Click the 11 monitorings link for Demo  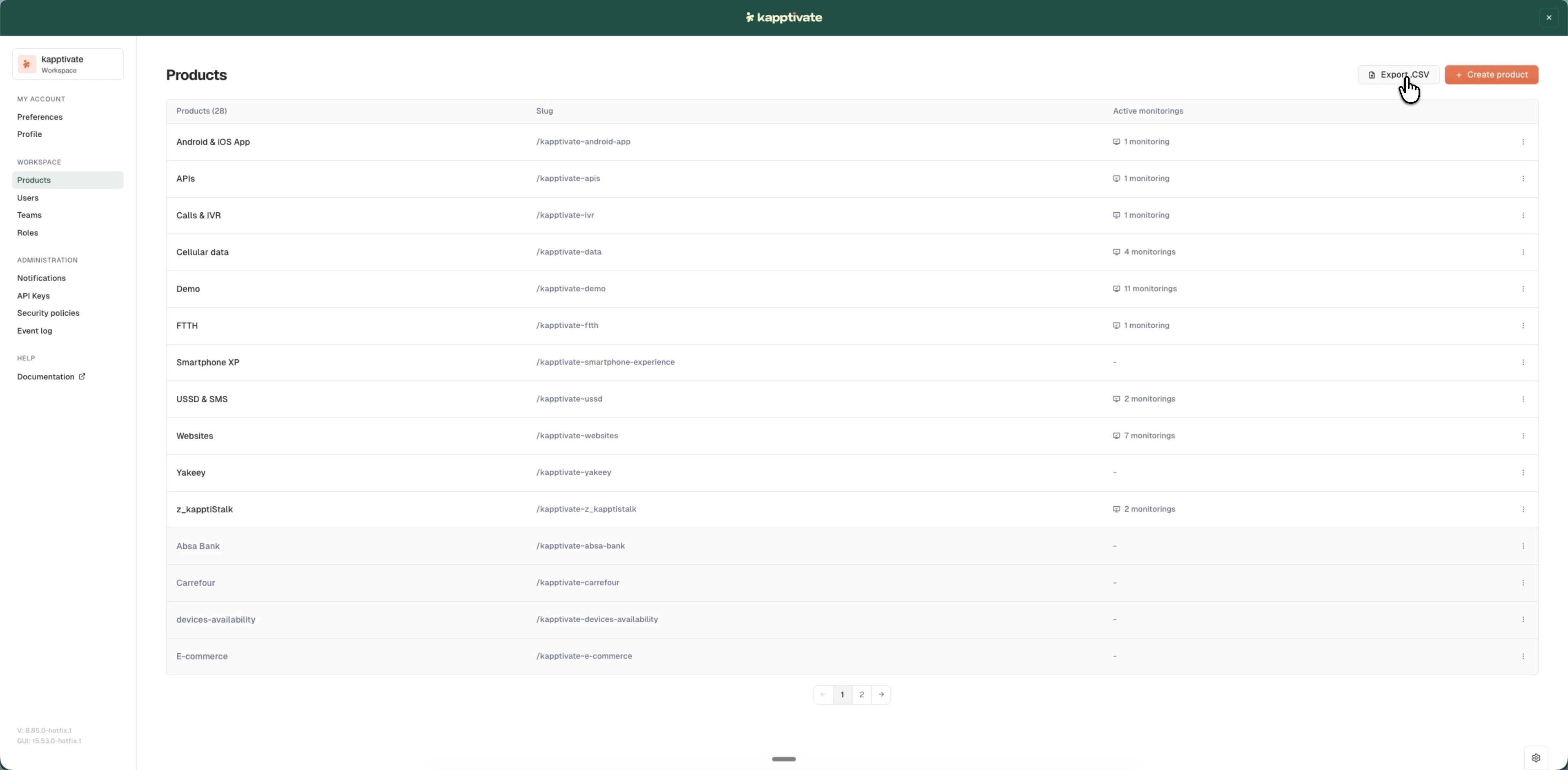(x=1145, y=289)
